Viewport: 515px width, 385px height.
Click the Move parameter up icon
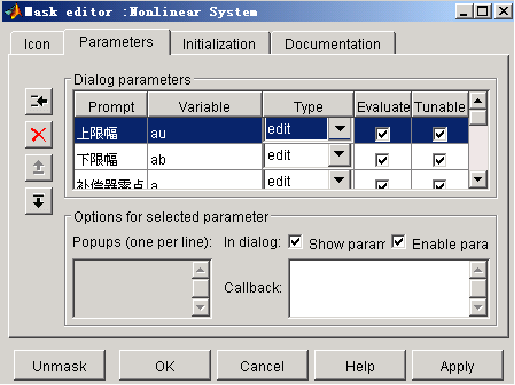pos(39,168)
